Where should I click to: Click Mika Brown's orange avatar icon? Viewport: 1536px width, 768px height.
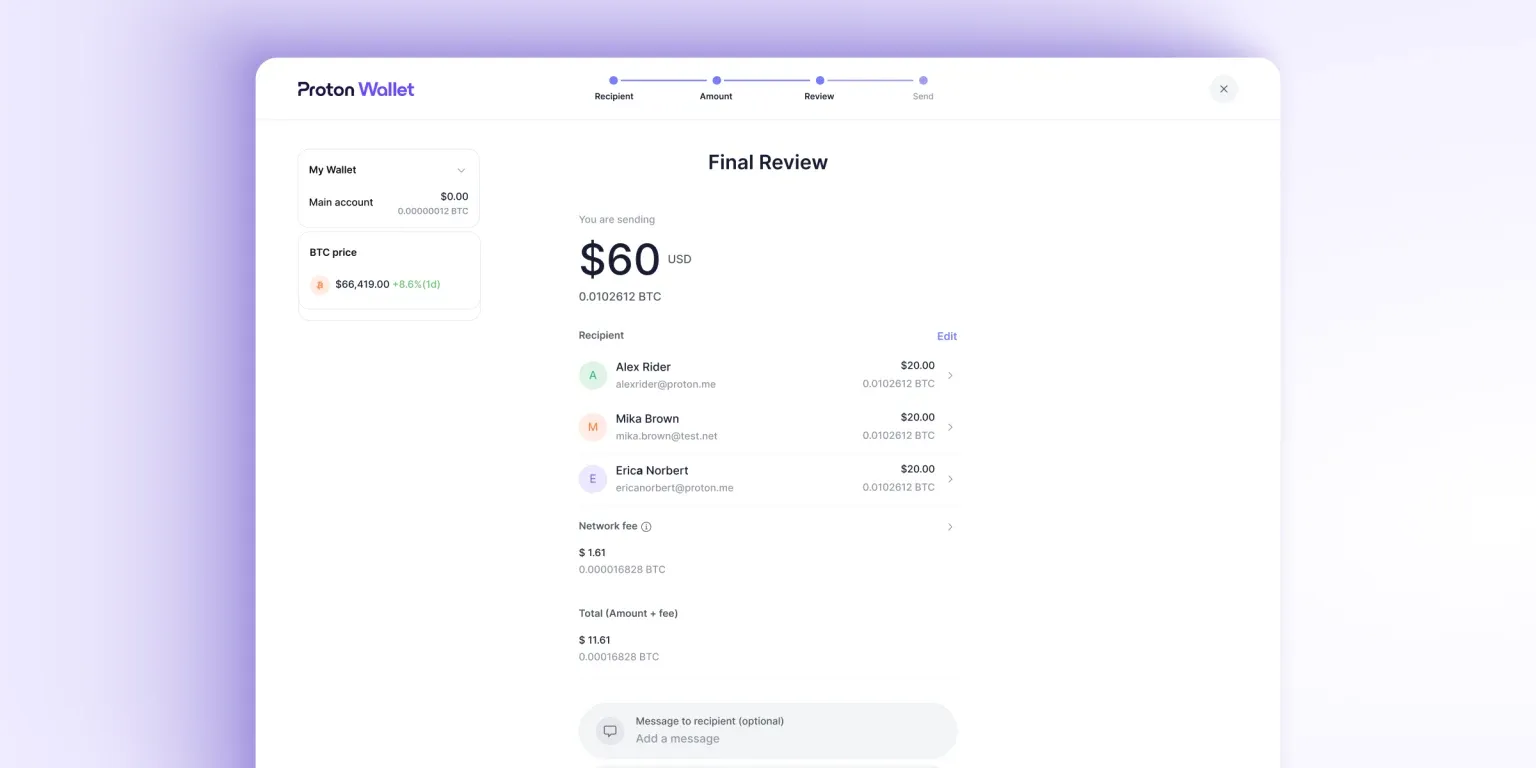(593, 427)
